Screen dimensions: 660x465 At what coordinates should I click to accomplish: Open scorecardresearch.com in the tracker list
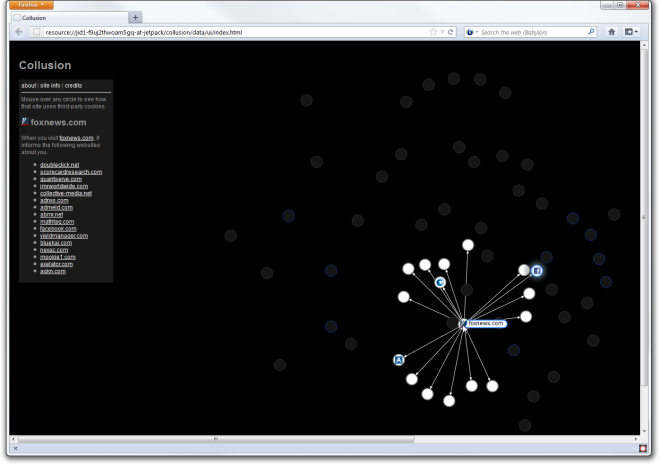coord(71,172)
